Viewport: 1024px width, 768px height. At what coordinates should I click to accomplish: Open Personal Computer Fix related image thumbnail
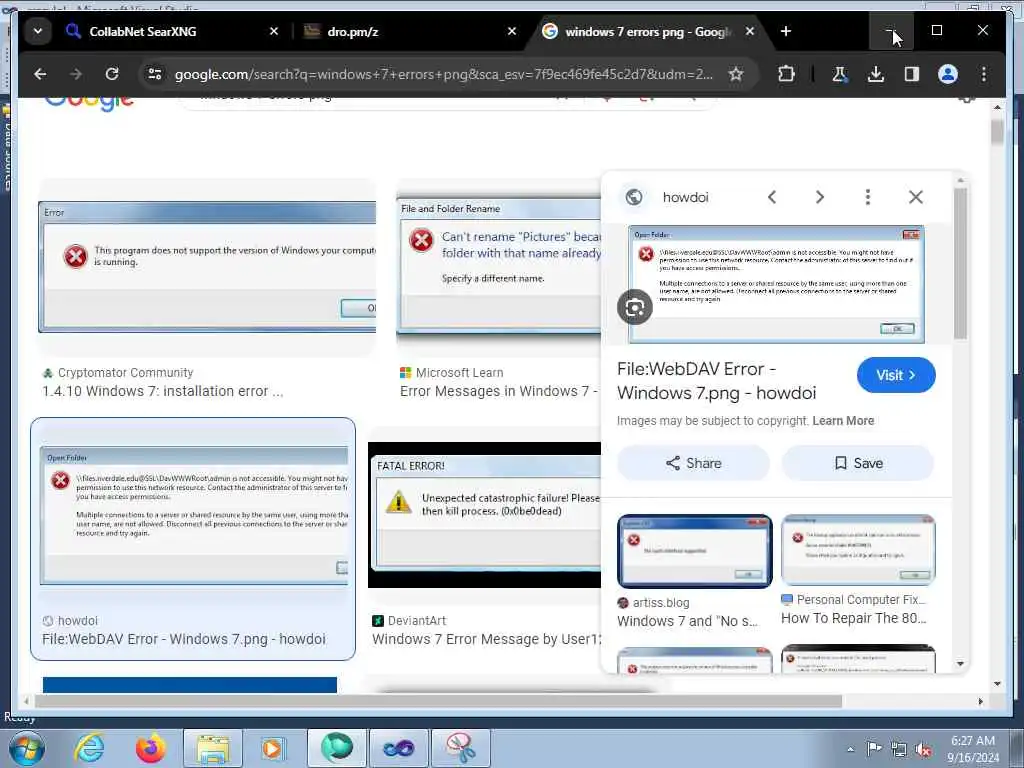[858, 550]
